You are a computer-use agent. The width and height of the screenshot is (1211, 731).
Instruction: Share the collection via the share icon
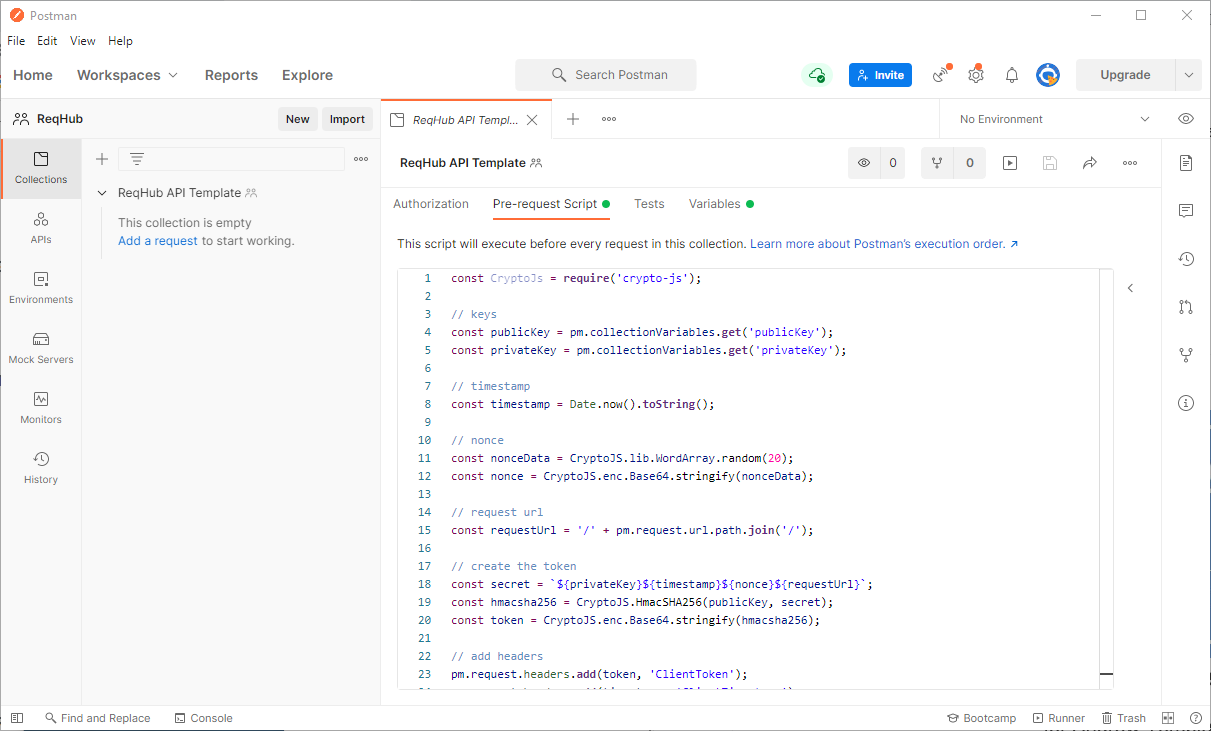click(1089, 162)
